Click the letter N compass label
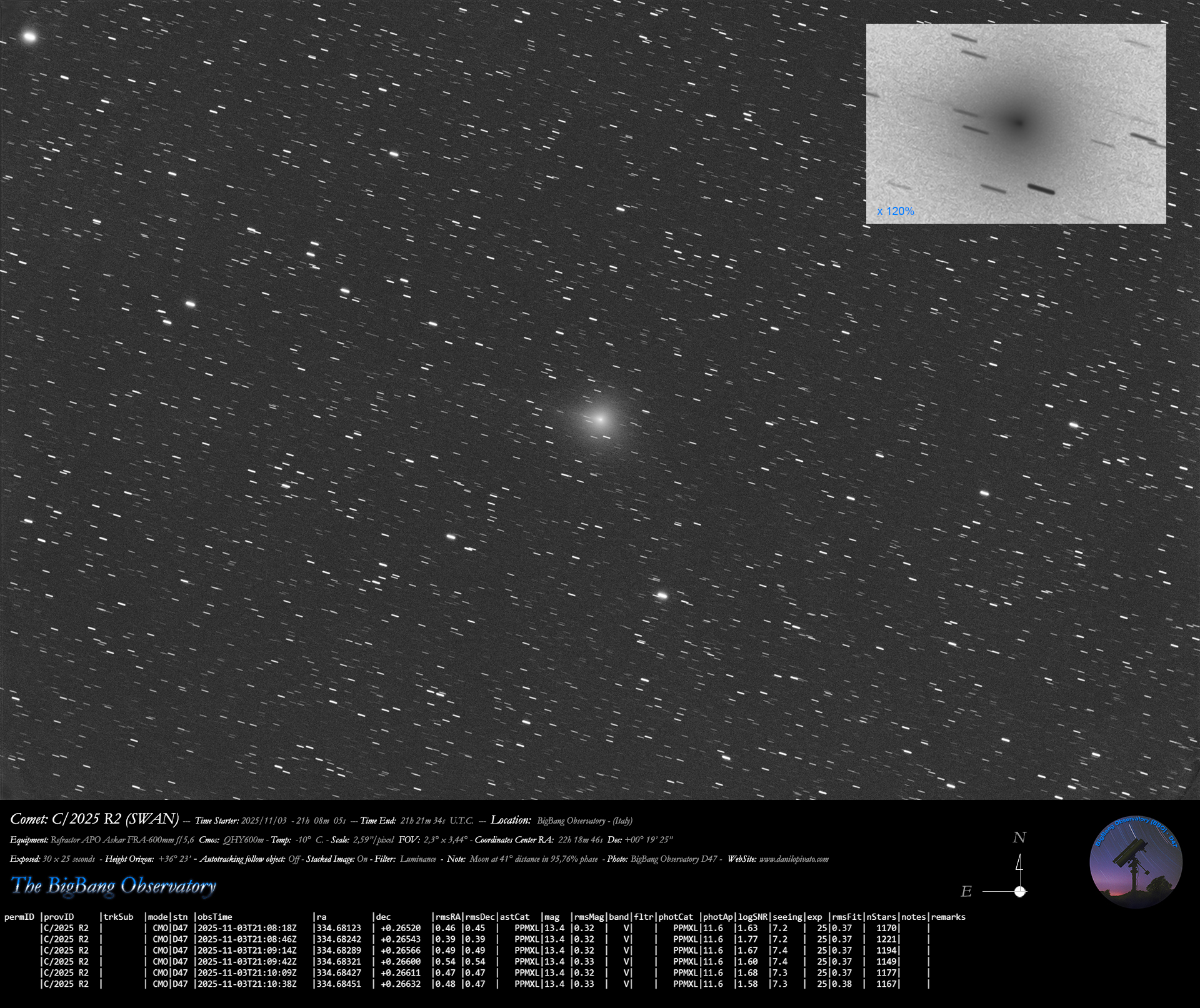The height and width of the screenshot is (1008, 1200). (1019, 837)
